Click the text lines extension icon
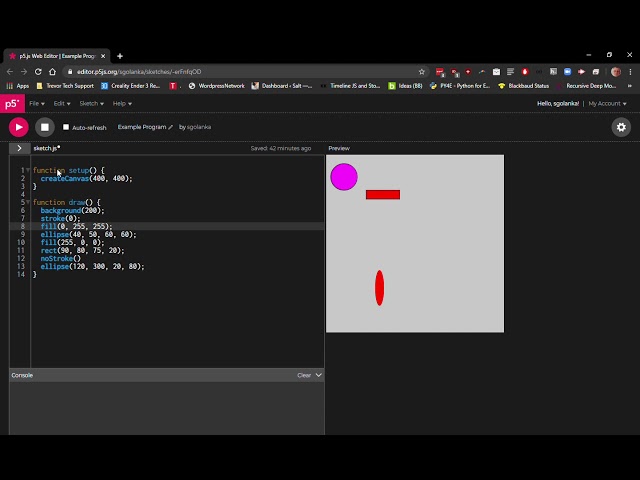 pyautogui.click(x=510, y=72)
